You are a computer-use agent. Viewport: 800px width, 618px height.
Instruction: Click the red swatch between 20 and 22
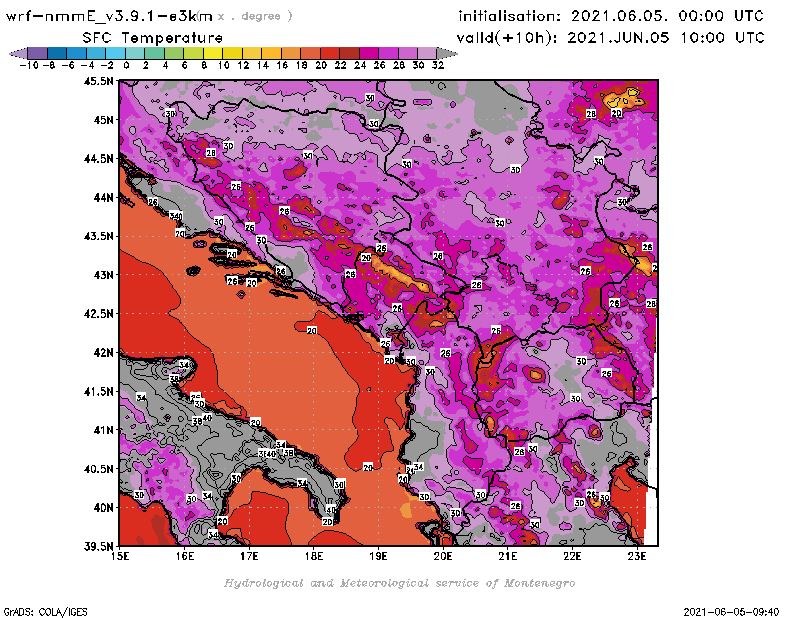pos(330,53)
